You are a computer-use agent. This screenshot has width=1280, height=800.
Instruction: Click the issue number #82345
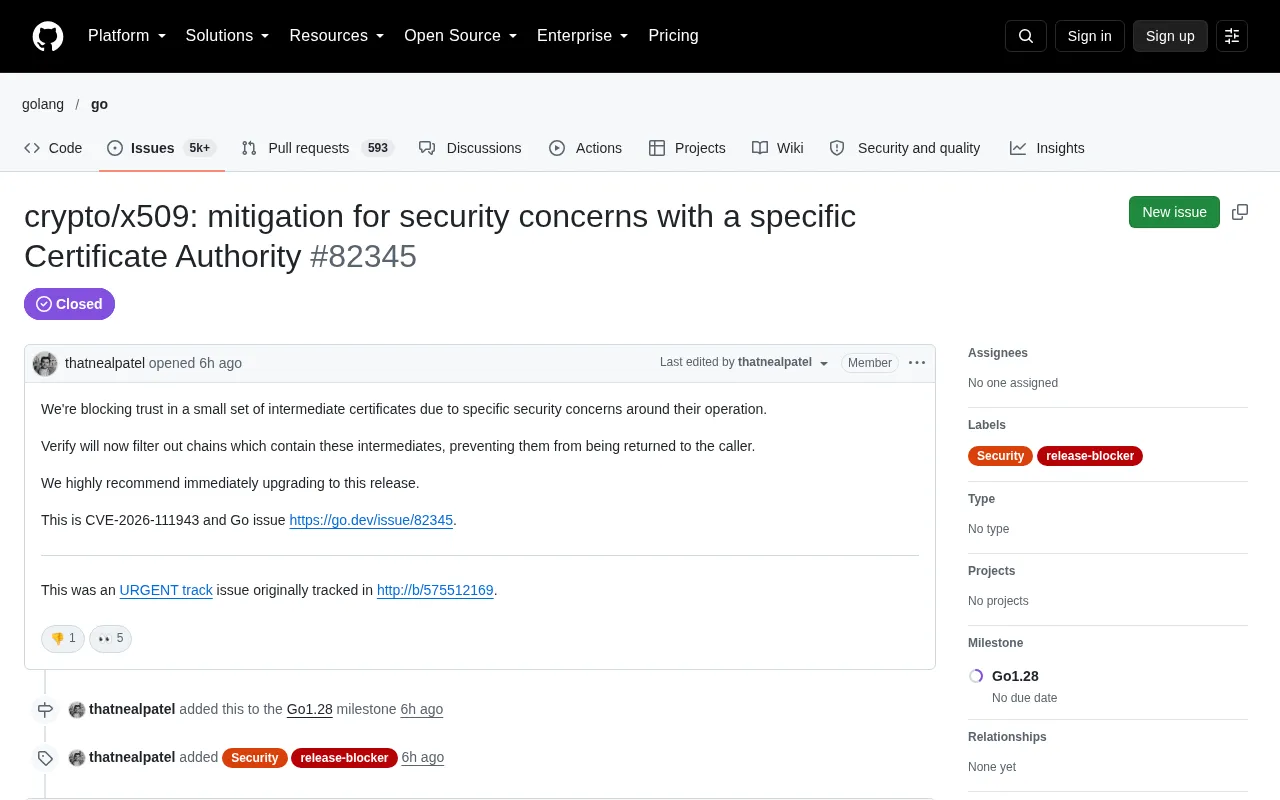tap(363, 256)
